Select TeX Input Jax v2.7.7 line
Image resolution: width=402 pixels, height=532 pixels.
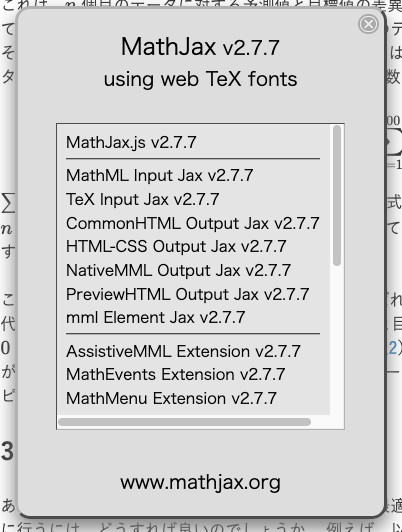coord(142,199)
